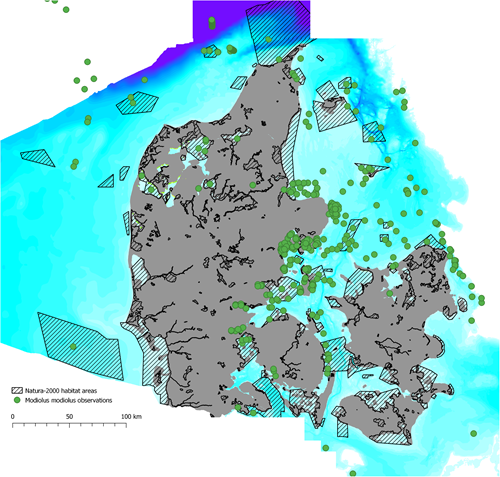The width and height of the screenshot is (500, 477).
Task: Select the "Modiolus modiolus observations" legend label
Action: pyautogui.click(x=68, y=400)
